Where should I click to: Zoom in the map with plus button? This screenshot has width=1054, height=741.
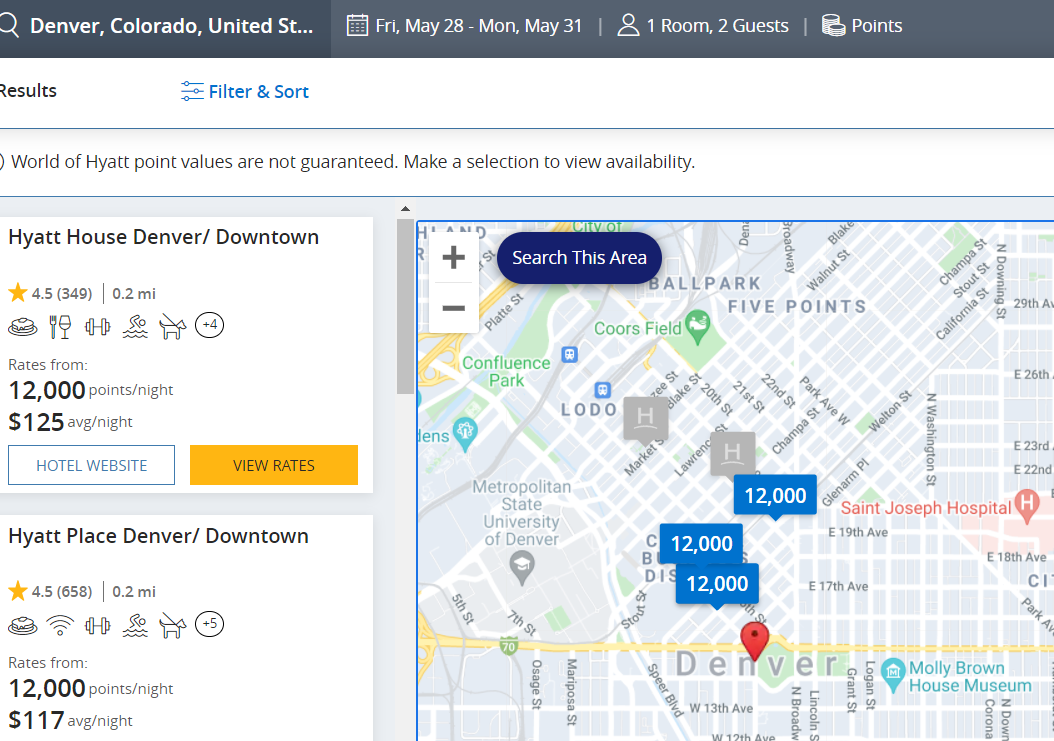(454, 257)
